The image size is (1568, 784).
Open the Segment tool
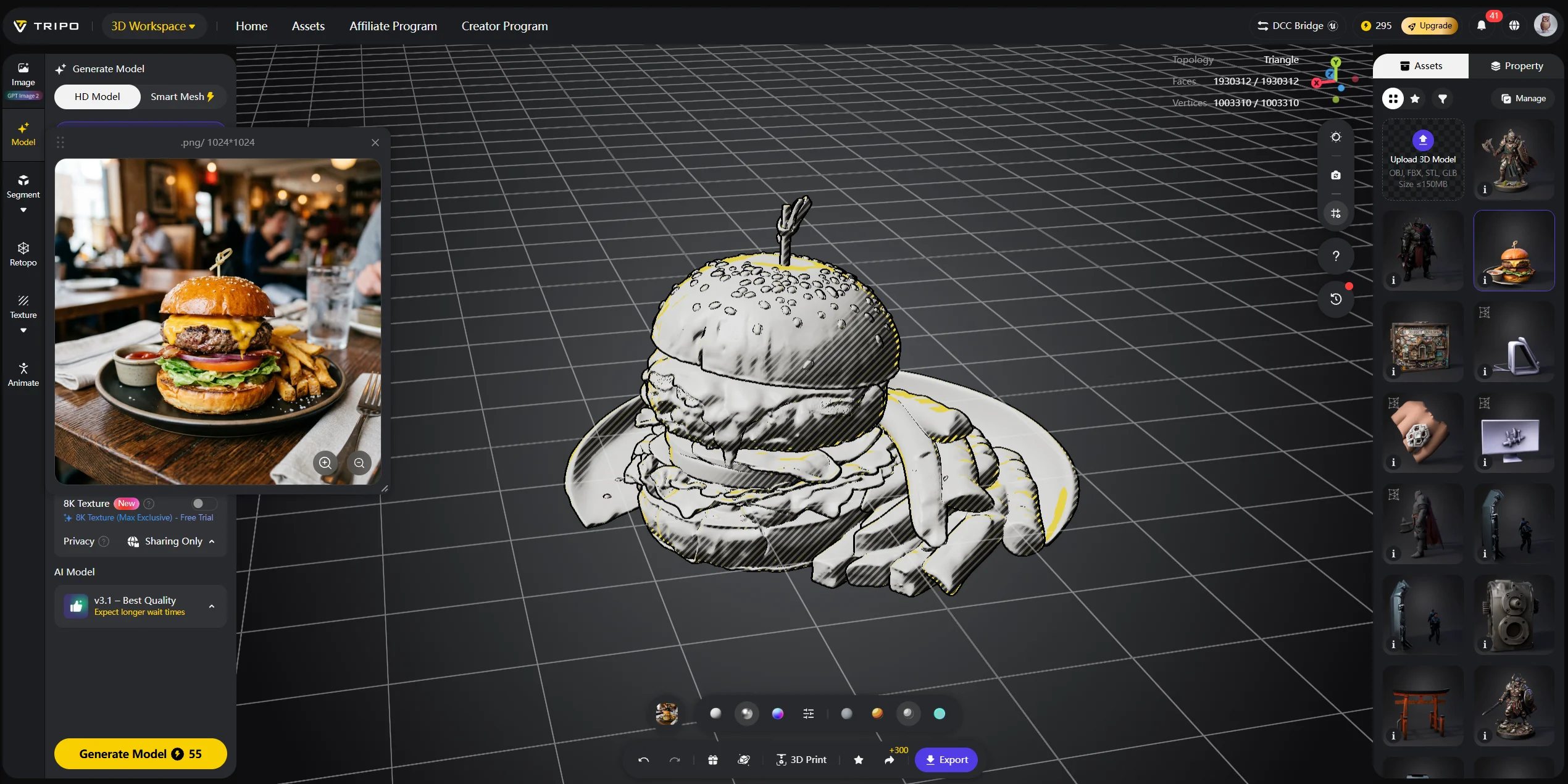(23, 186)
